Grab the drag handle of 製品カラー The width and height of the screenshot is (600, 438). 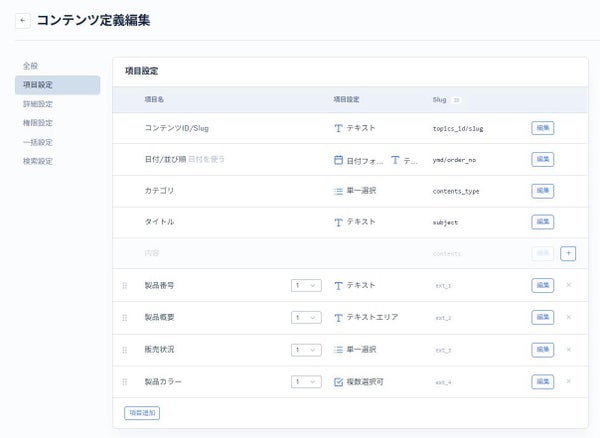pos(125,382)
